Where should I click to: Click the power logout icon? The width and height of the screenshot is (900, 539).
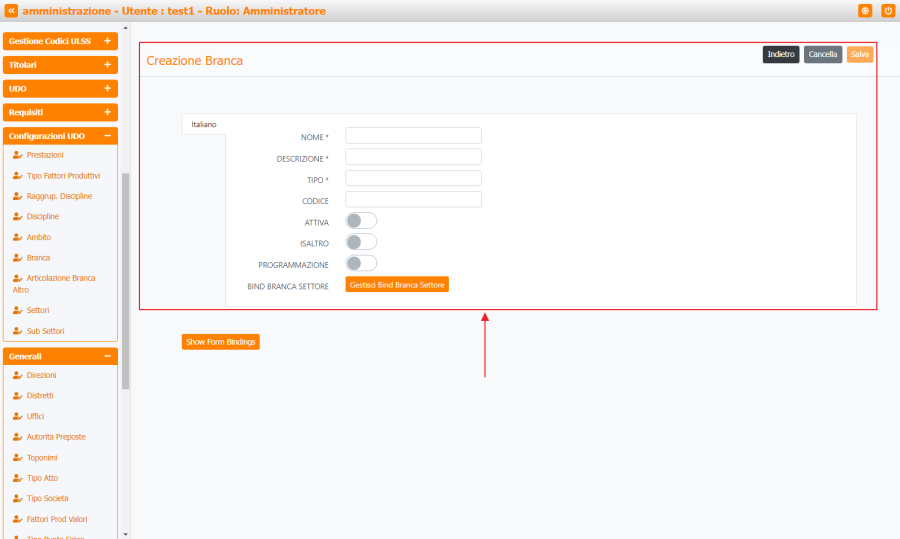click(888, 11)
